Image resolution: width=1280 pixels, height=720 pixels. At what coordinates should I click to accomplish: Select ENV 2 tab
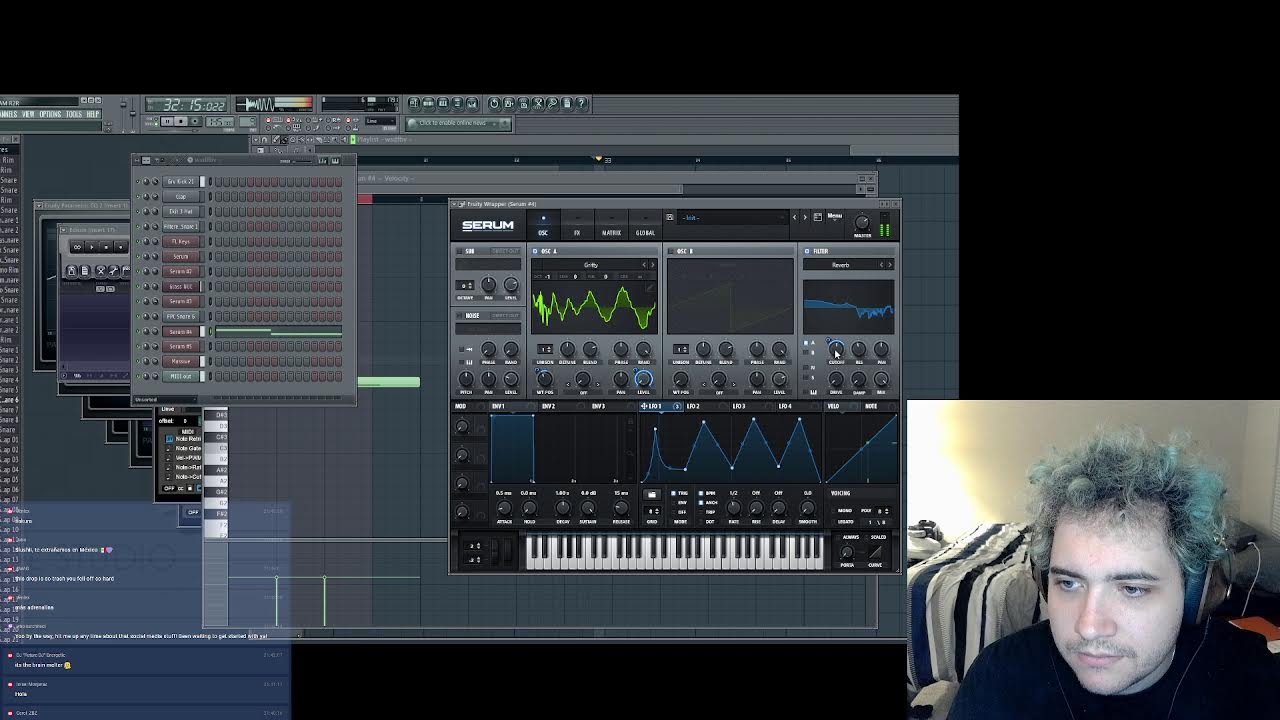click(548, 406)
